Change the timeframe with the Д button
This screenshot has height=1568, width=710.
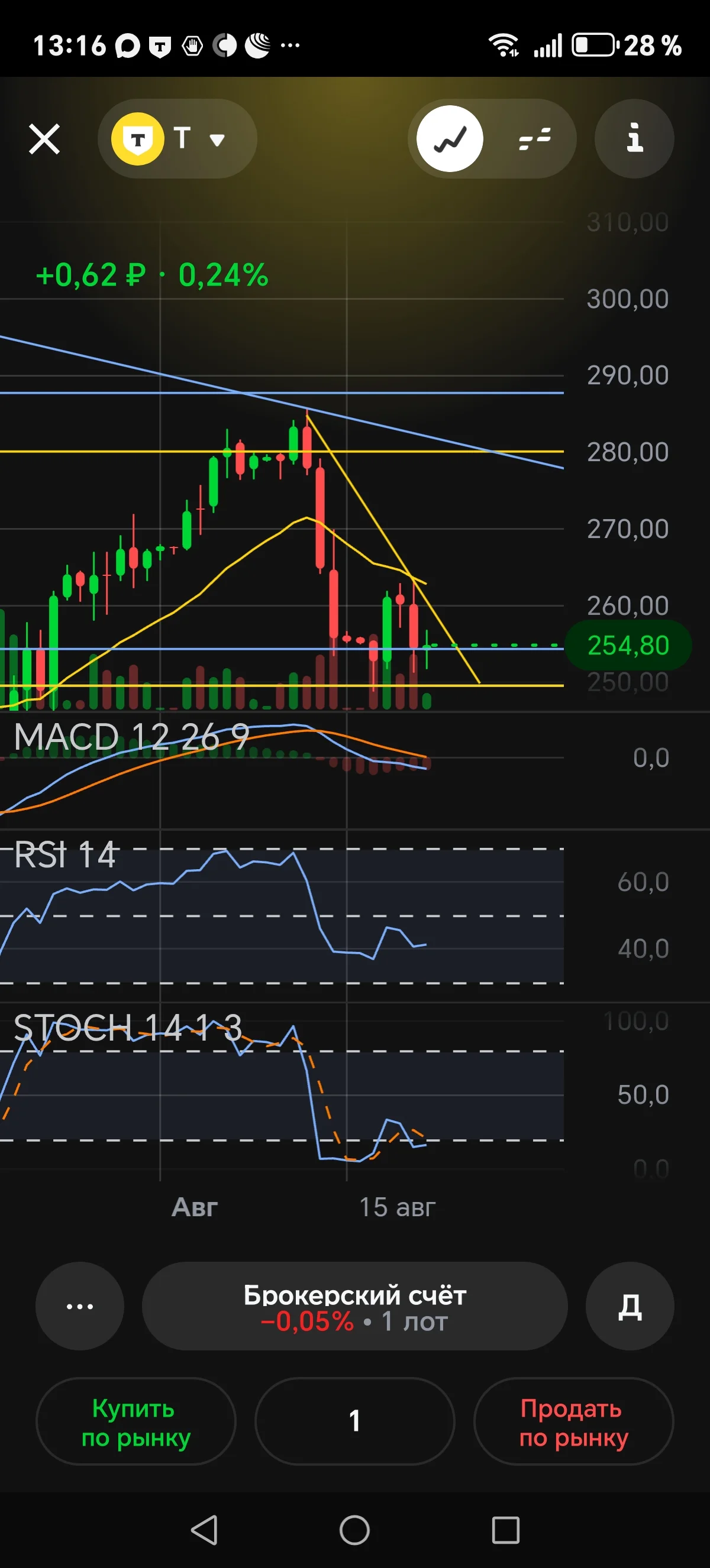(x=630, y=1305)
